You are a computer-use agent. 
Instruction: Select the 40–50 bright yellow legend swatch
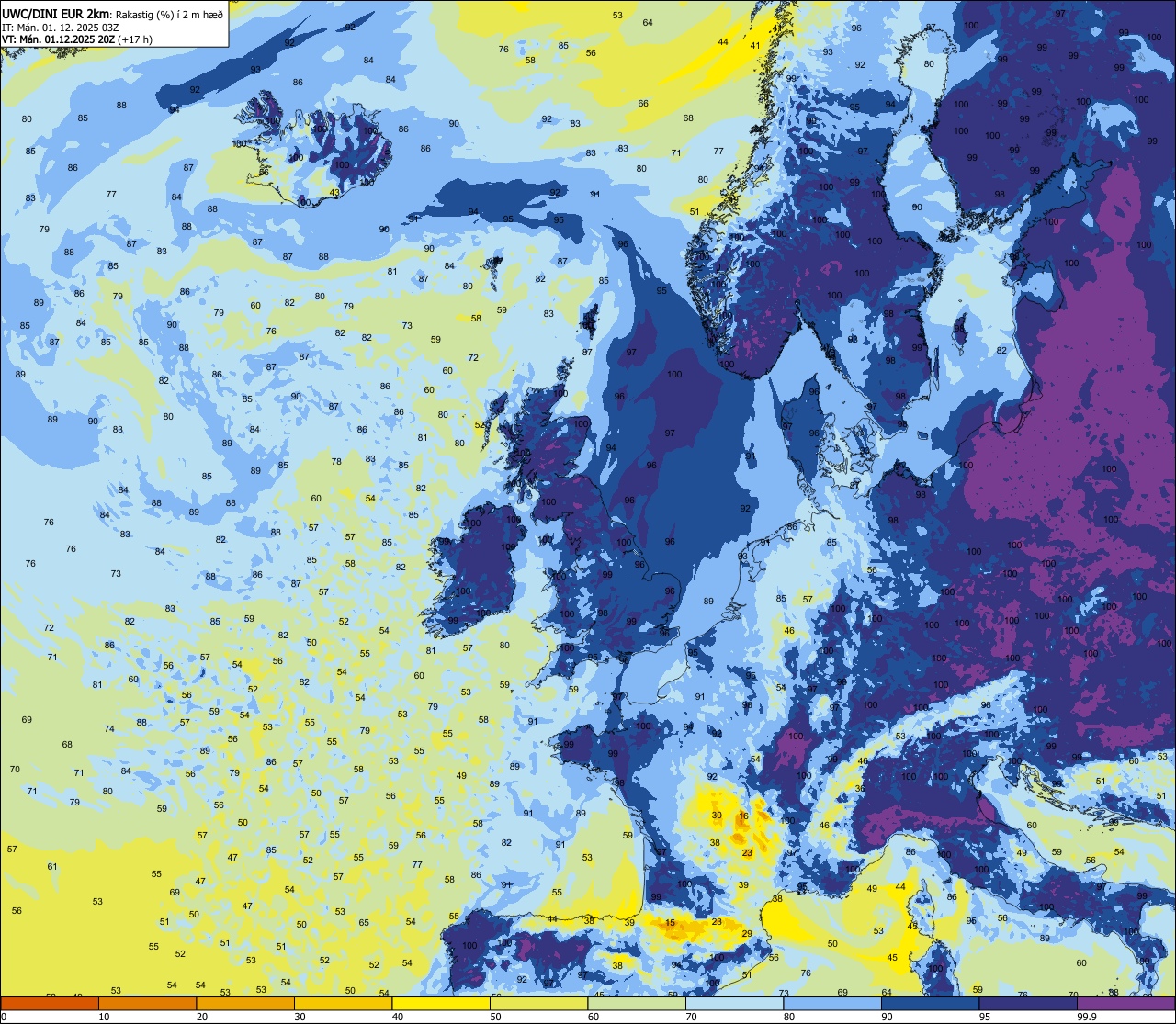[x=441, y=1003]
